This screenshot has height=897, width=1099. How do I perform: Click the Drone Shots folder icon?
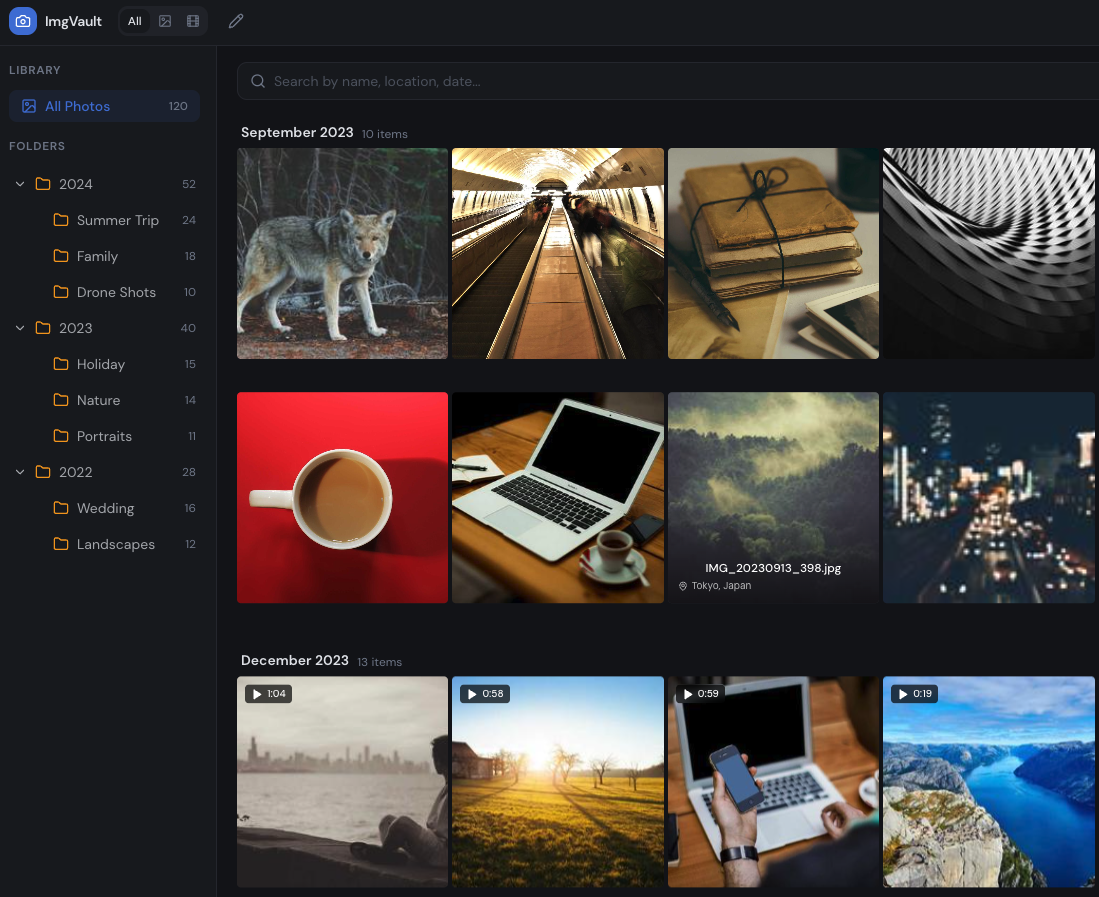click(x=61, y=292)
